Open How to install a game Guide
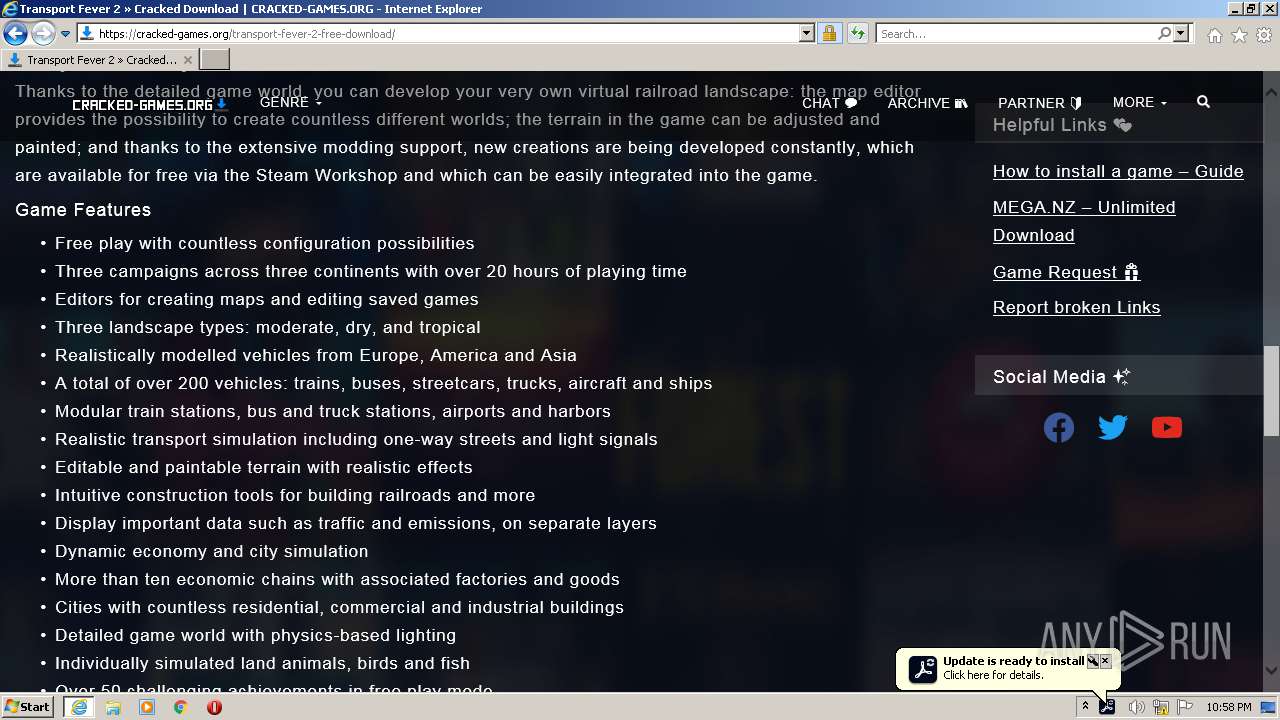This screenshot has width=1280, height=720. [x=1118, y=171]
